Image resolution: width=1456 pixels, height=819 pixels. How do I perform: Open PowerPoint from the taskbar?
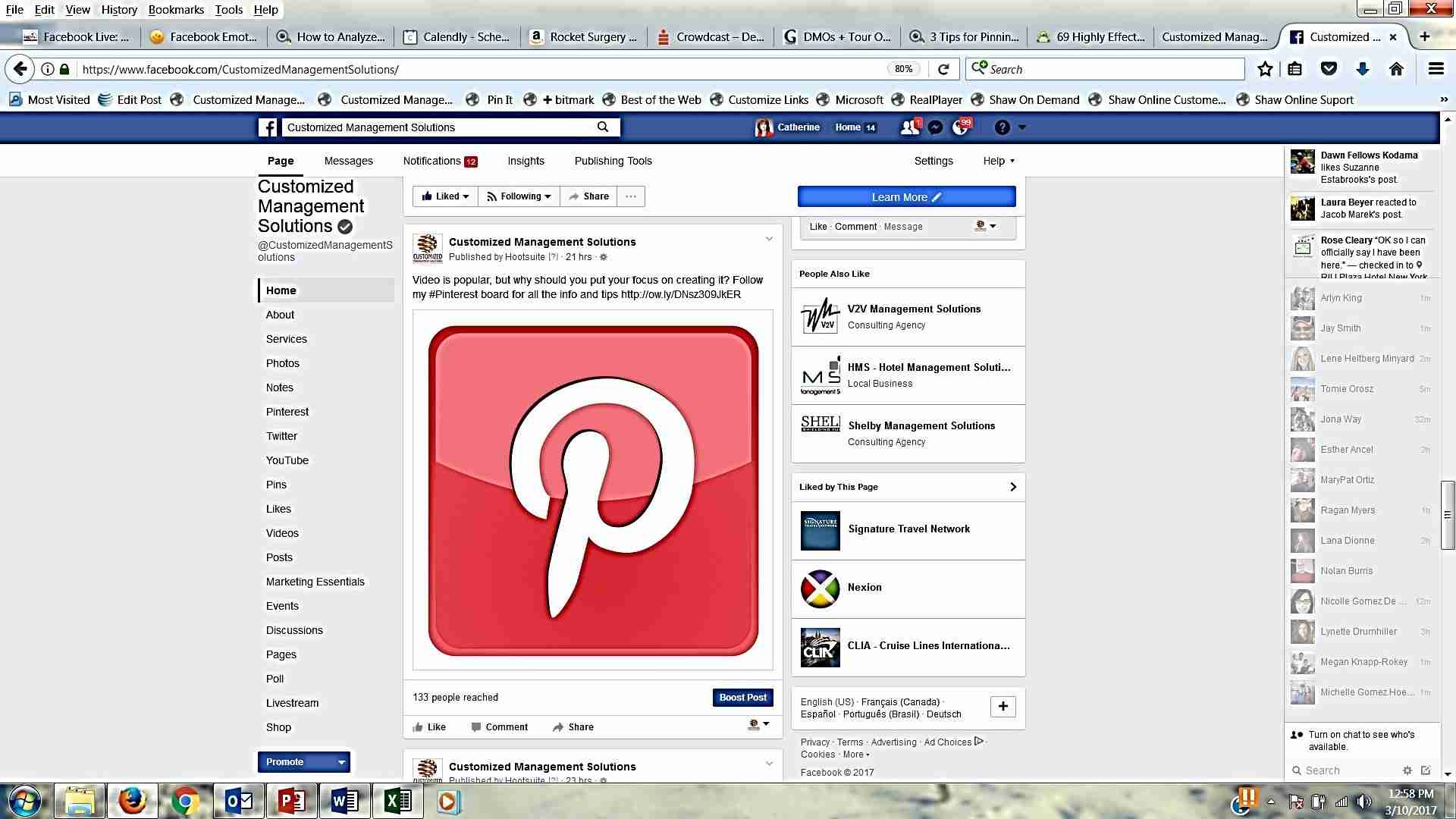tap(292, 802)
